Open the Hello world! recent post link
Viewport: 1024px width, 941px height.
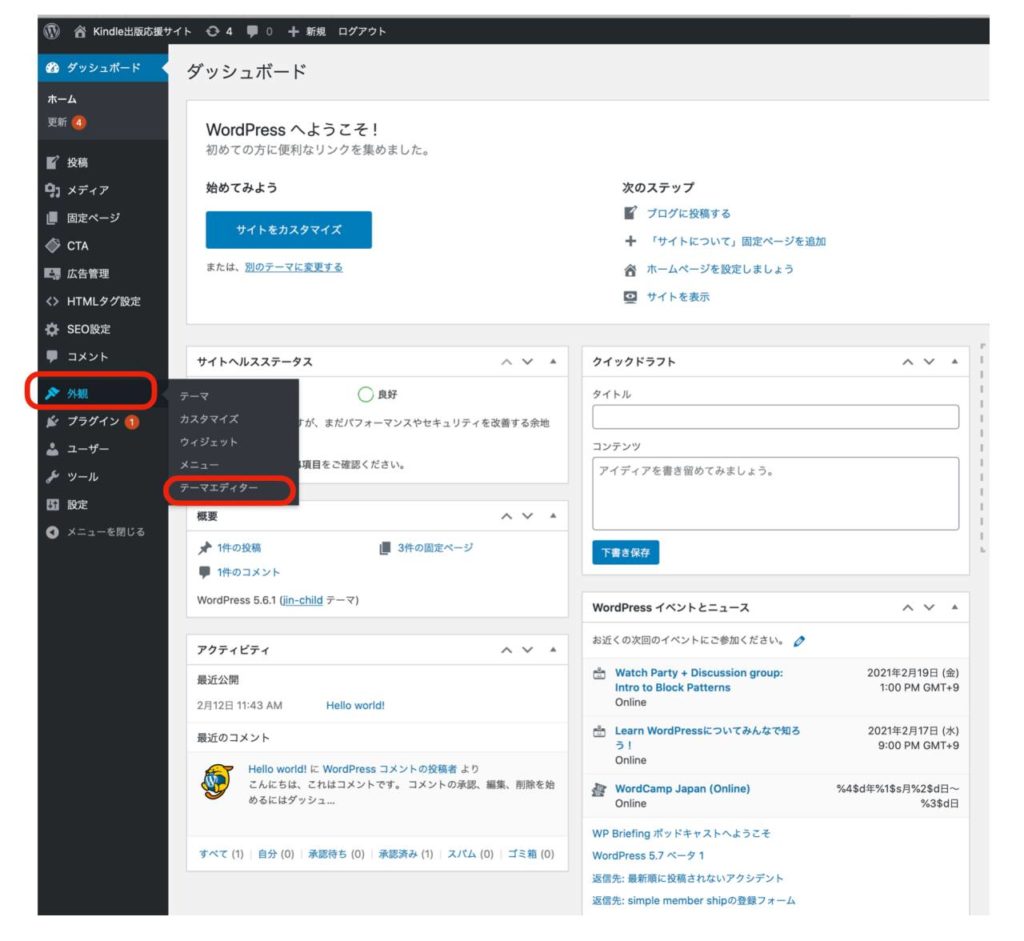[x=355, y=705]
